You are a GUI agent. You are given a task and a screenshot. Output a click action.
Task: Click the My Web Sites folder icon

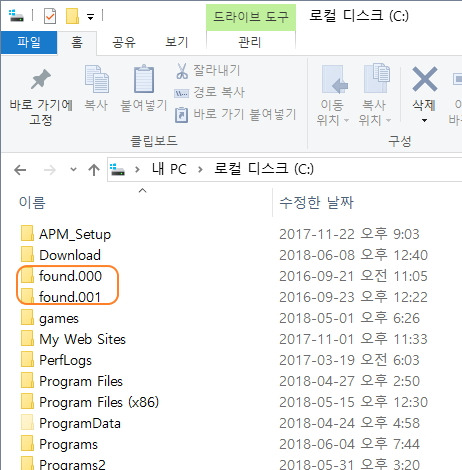[27, 338]
